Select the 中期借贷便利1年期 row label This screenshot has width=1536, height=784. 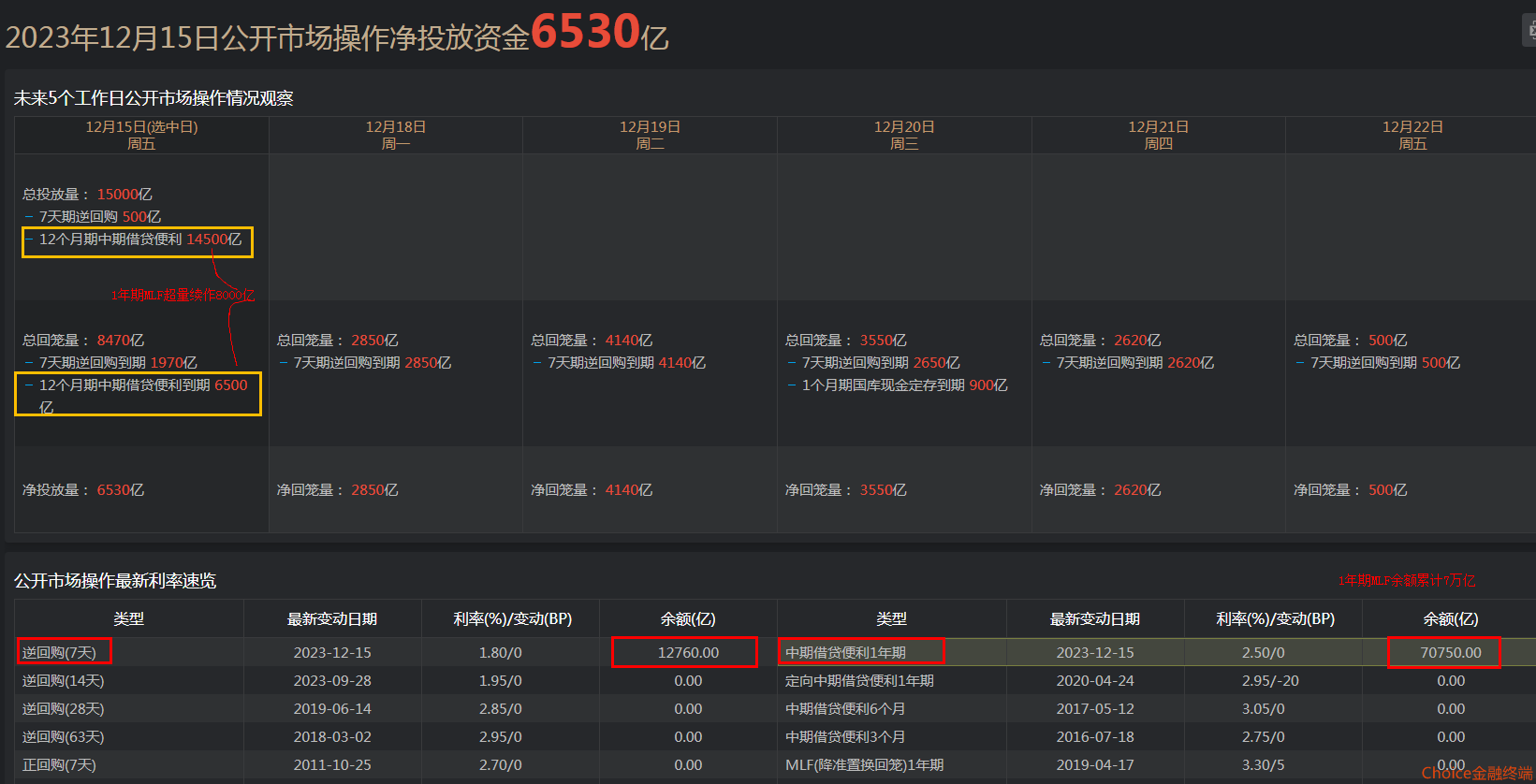845,652
